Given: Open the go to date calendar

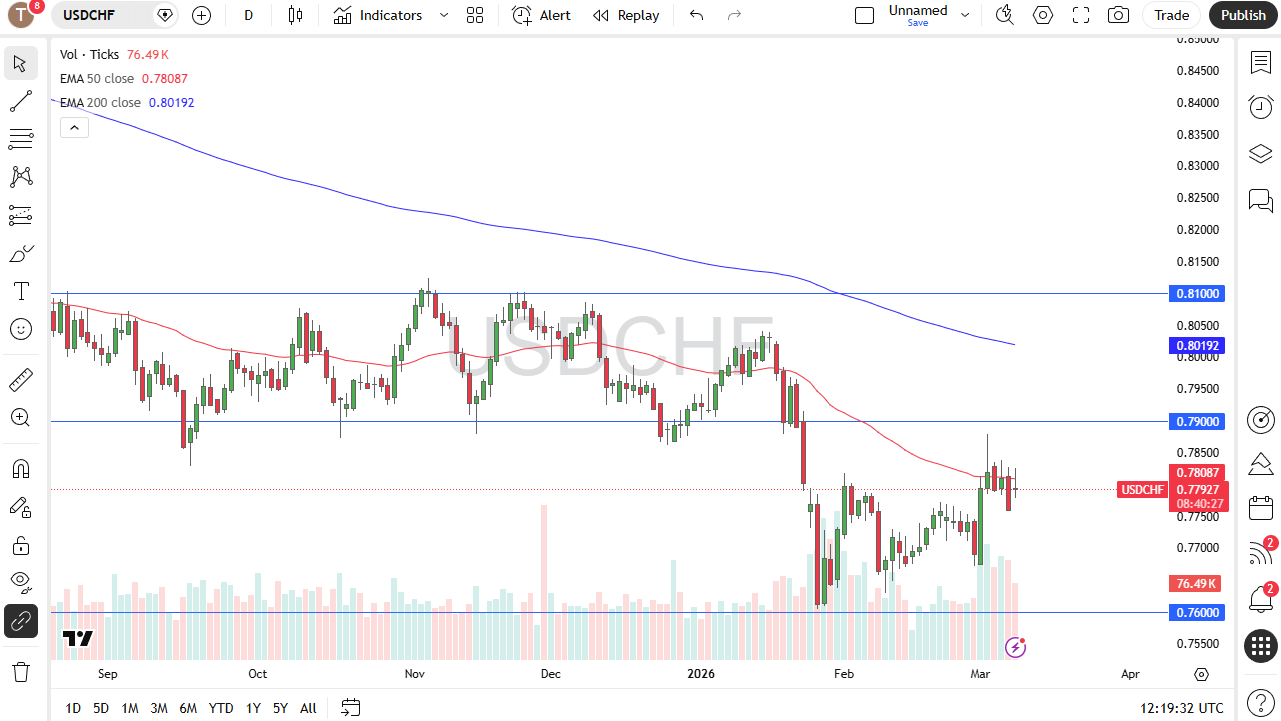Looking at the screenshot, I should click(350, 708).
